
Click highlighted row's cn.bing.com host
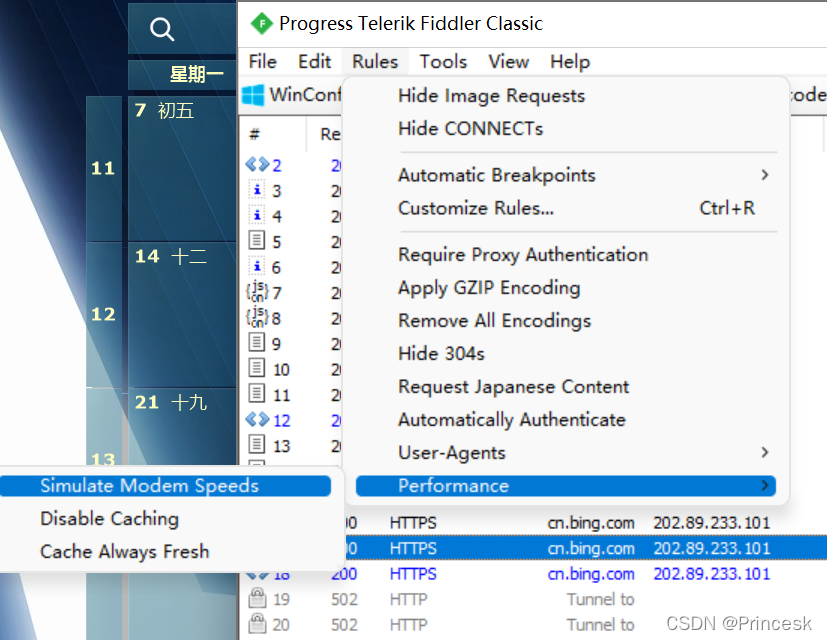tap(591, 548)
